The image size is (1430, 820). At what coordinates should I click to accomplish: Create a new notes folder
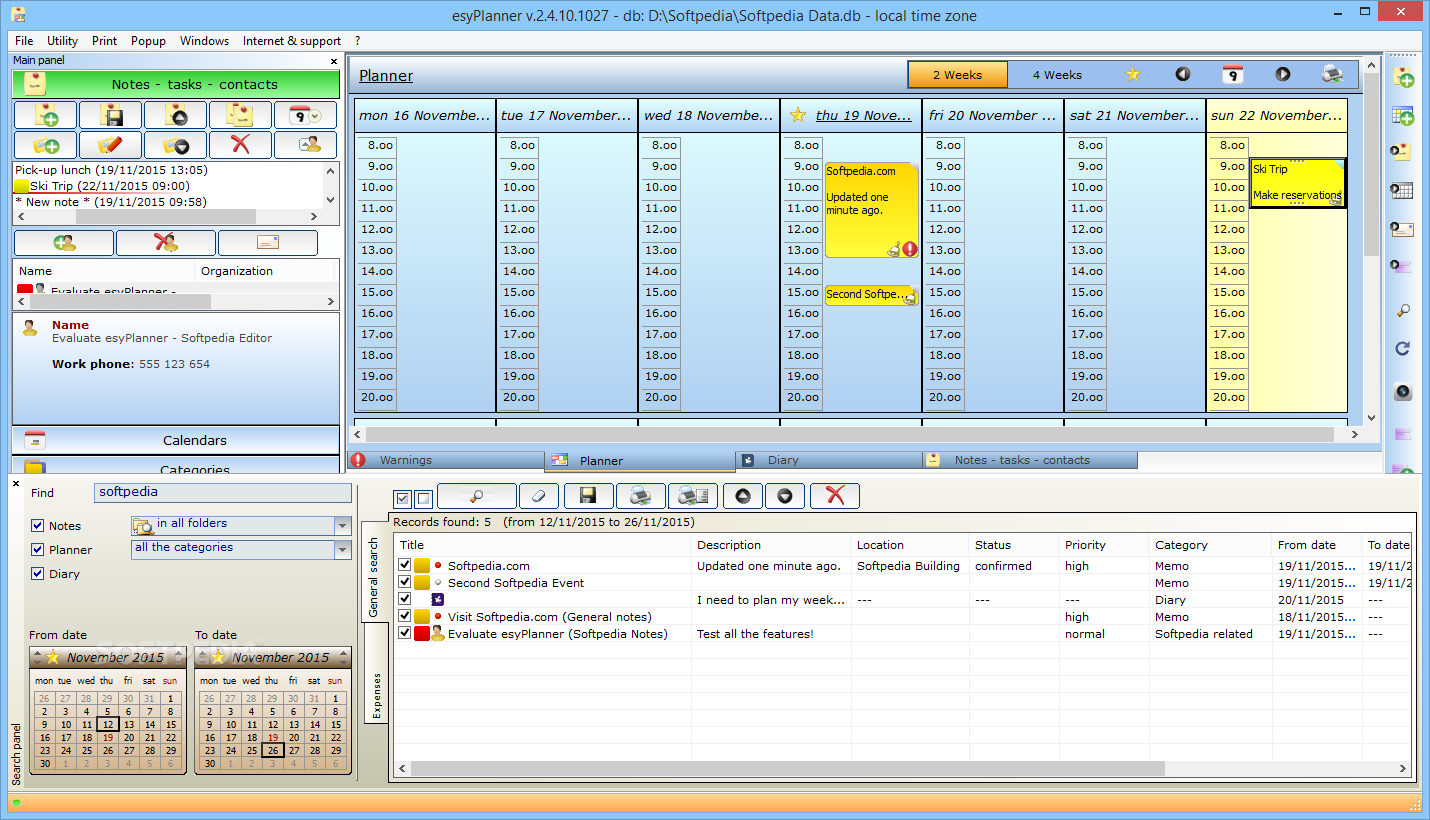45,145
